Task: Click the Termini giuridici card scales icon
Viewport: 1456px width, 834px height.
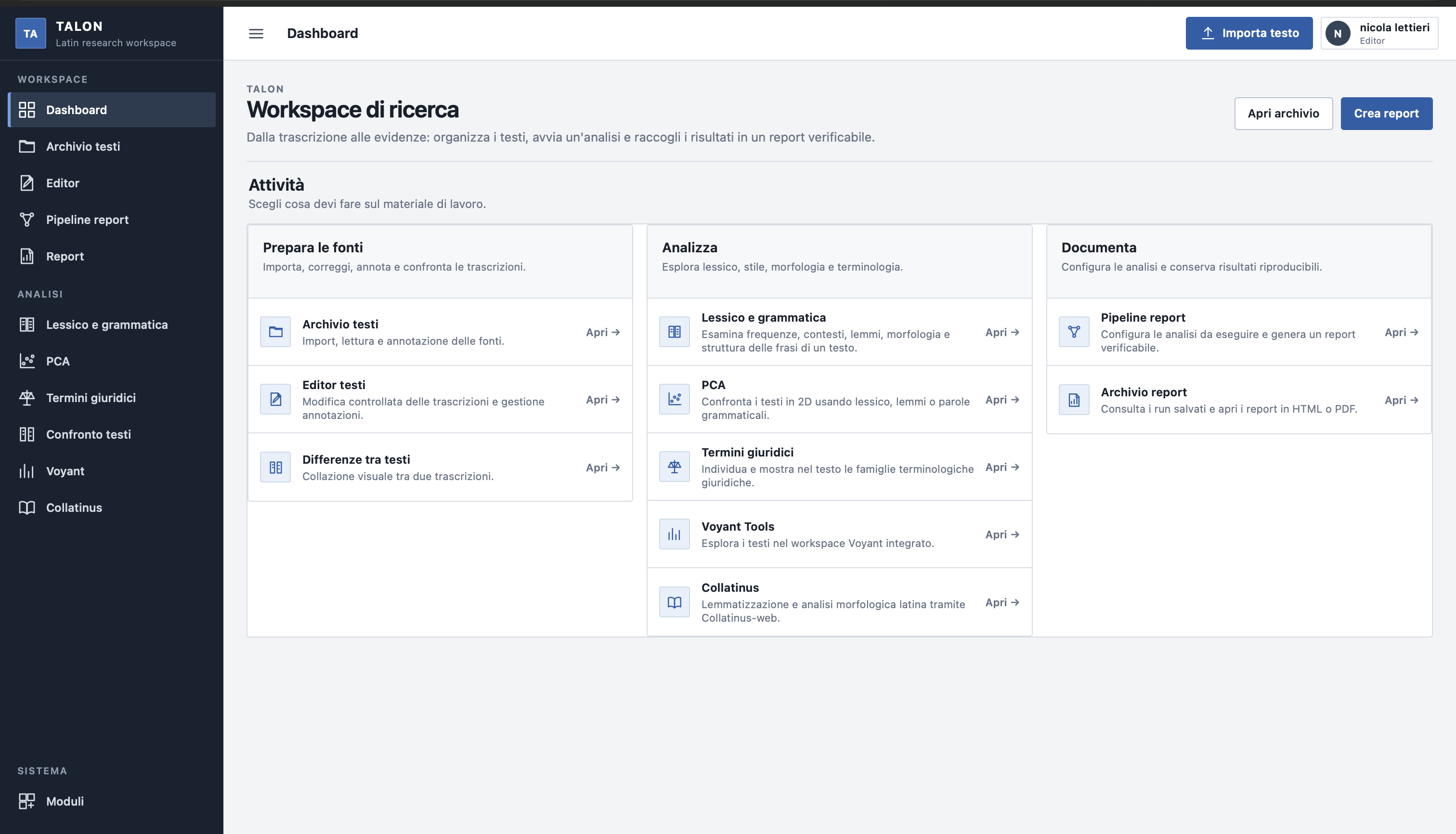Action: pos(675,467)
